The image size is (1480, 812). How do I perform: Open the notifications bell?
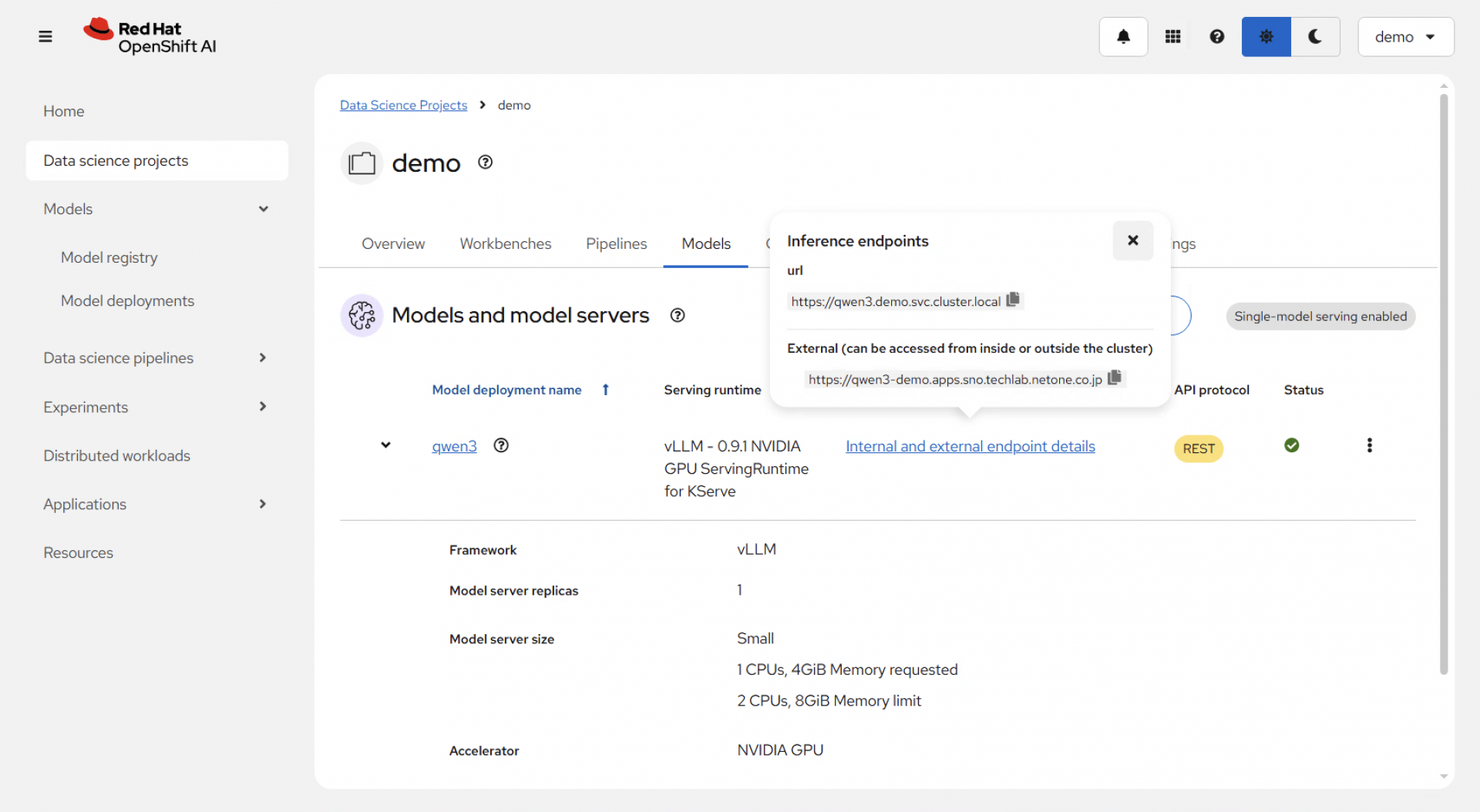(1123, 36)
